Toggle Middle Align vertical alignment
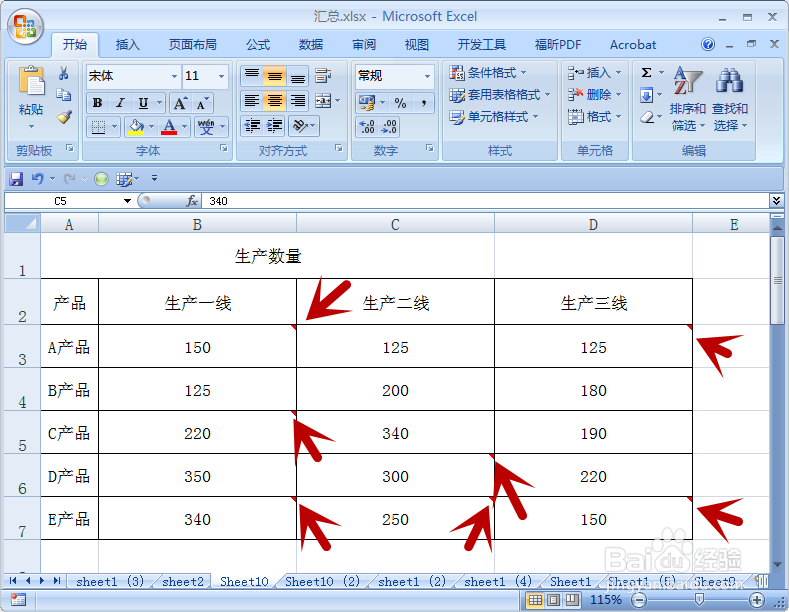Screen dimensions: 789x612 (274, 76)
